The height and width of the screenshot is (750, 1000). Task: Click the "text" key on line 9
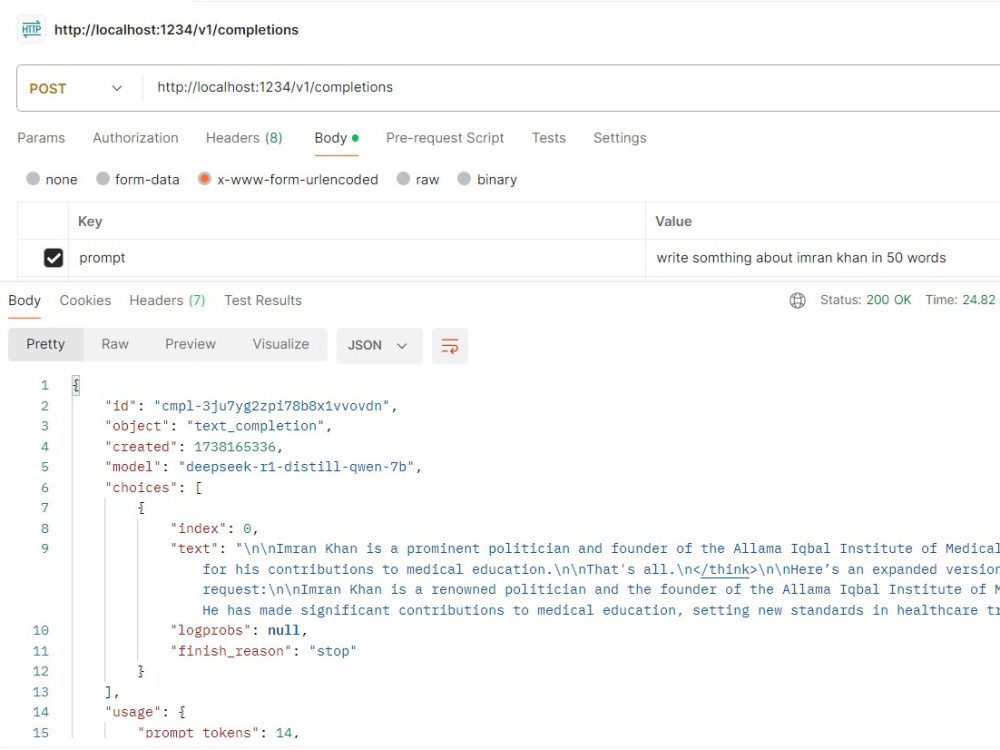(x=194, y=548)
